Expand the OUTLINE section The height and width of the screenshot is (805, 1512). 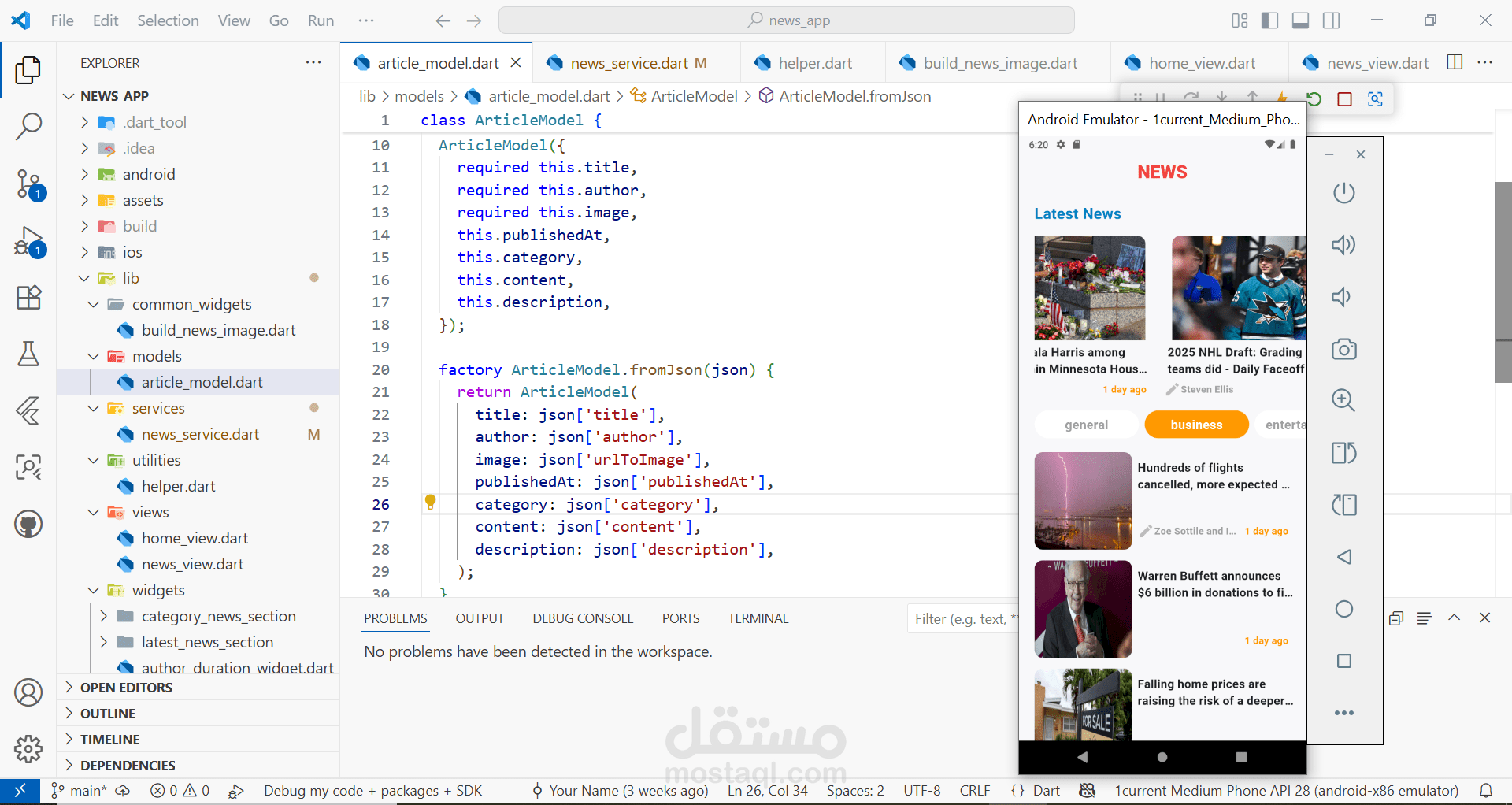coord(198,714)
